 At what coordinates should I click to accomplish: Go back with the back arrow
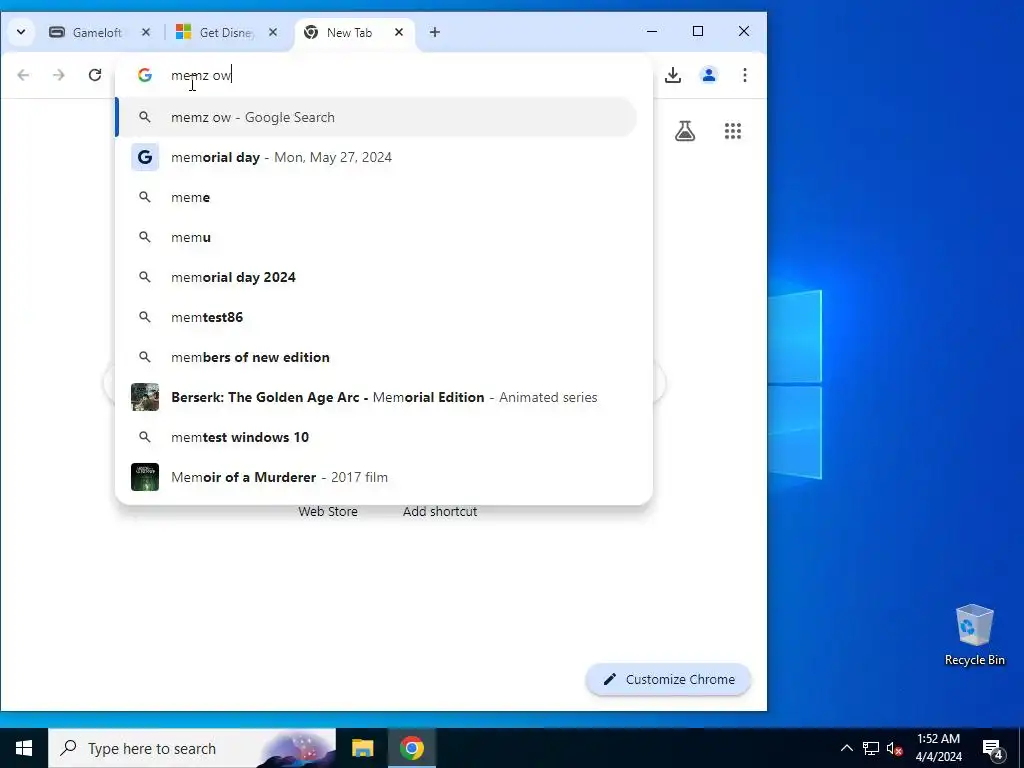pos(24,75)
